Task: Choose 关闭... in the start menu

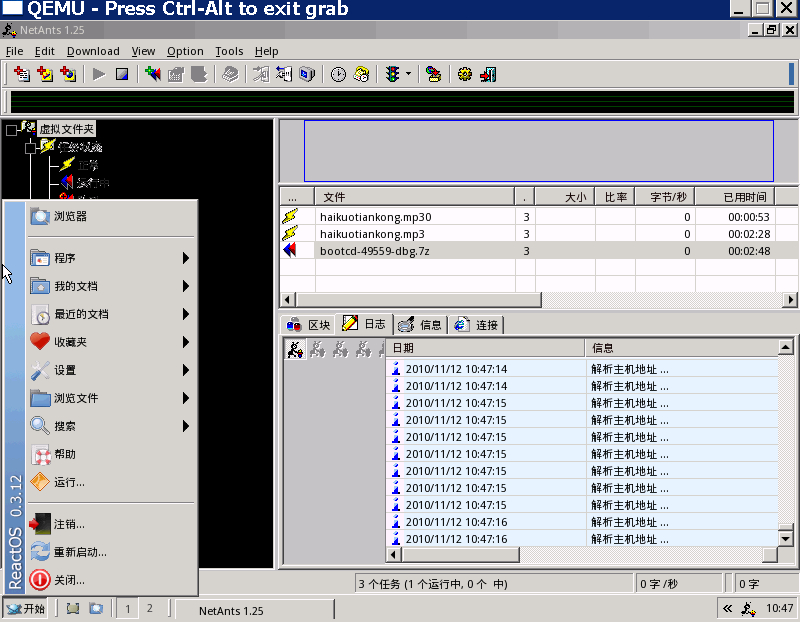Action: [x=111, y=580]
